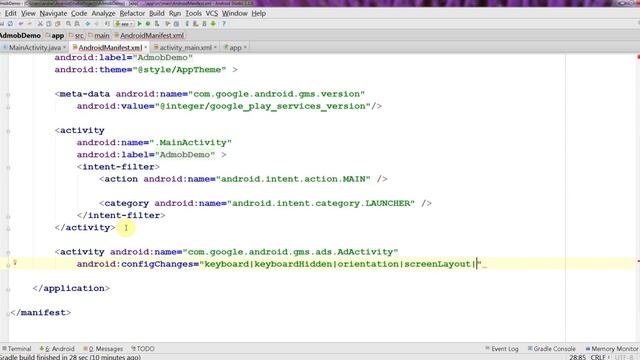This screenshot has height=360, width=640.
Task: Open the Window menu
Action: [x=234, y=13]
